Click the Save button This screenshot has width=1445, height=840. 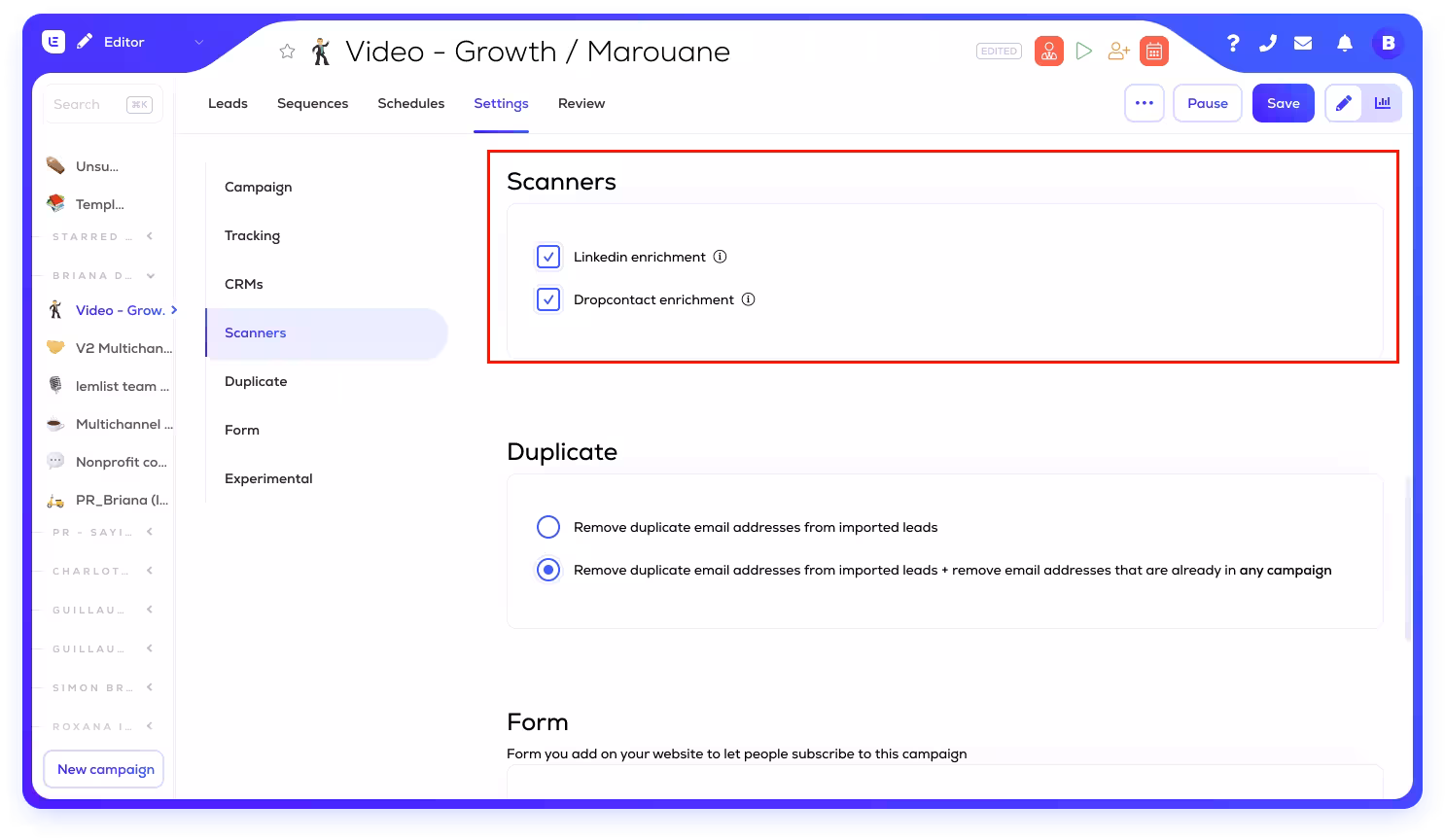click(x=1283, y=103)
